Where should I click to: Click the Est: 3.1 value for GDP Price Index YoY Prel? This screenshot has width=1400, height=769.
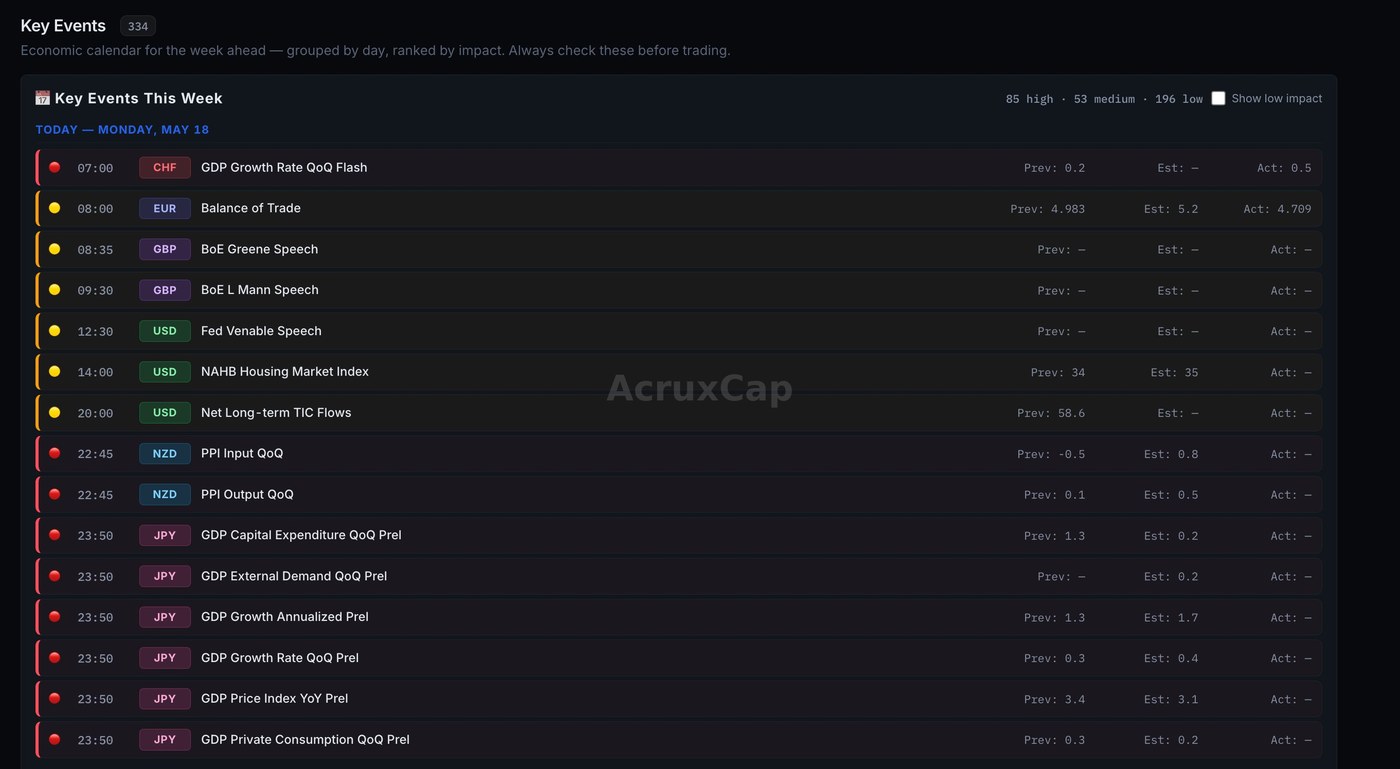[1171, 699]
